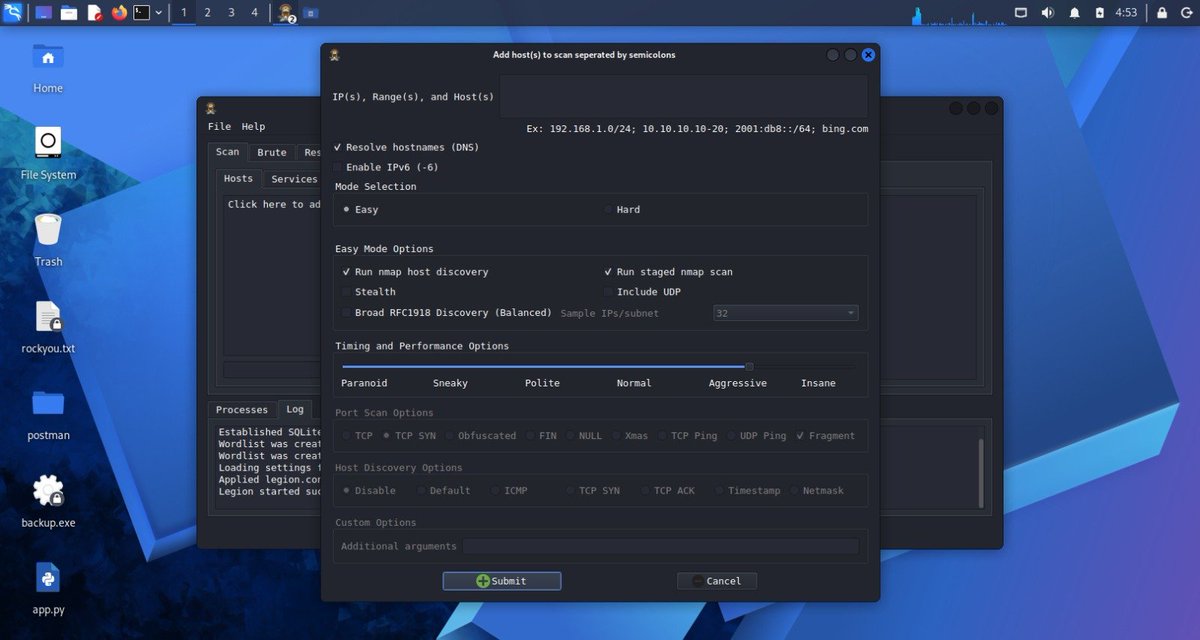Click the Legion icon in the dialog title bar
The width and height of the screenshot is (1200, 640).
tap(335, 55)
